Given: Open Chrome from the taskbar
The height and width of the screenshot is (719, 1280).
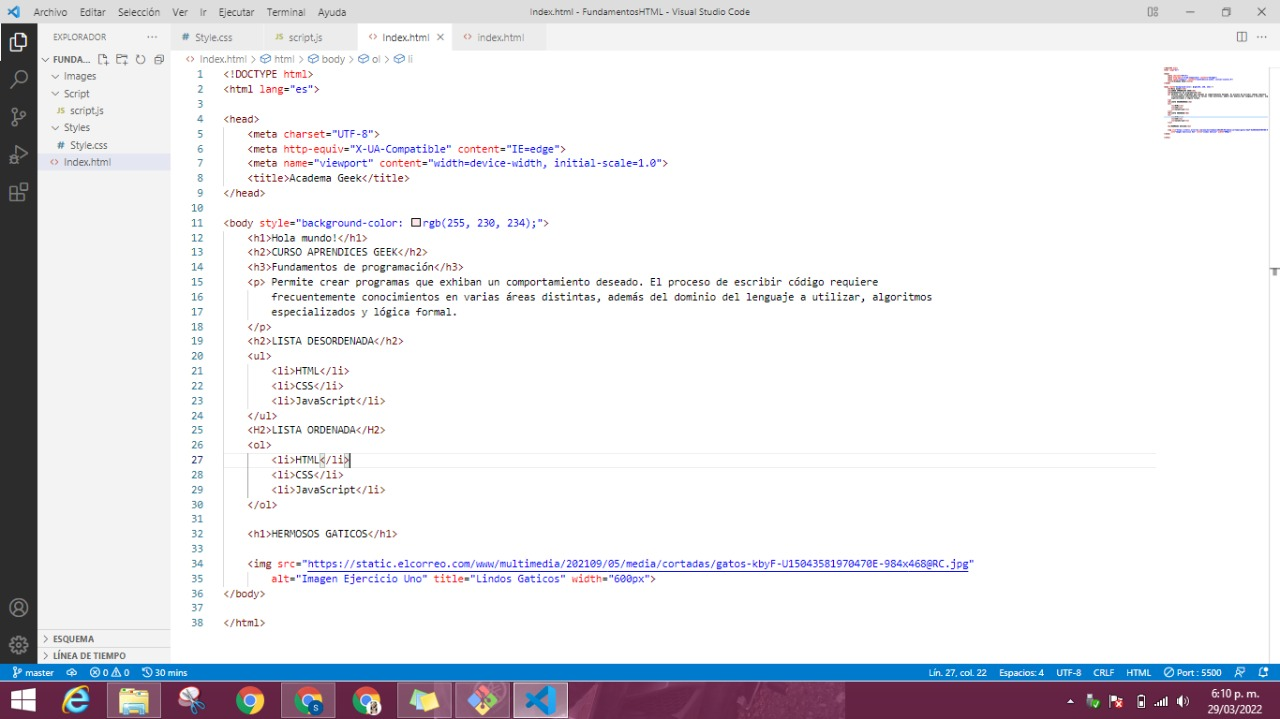Looking at the screenshot, I should (251, 699).
